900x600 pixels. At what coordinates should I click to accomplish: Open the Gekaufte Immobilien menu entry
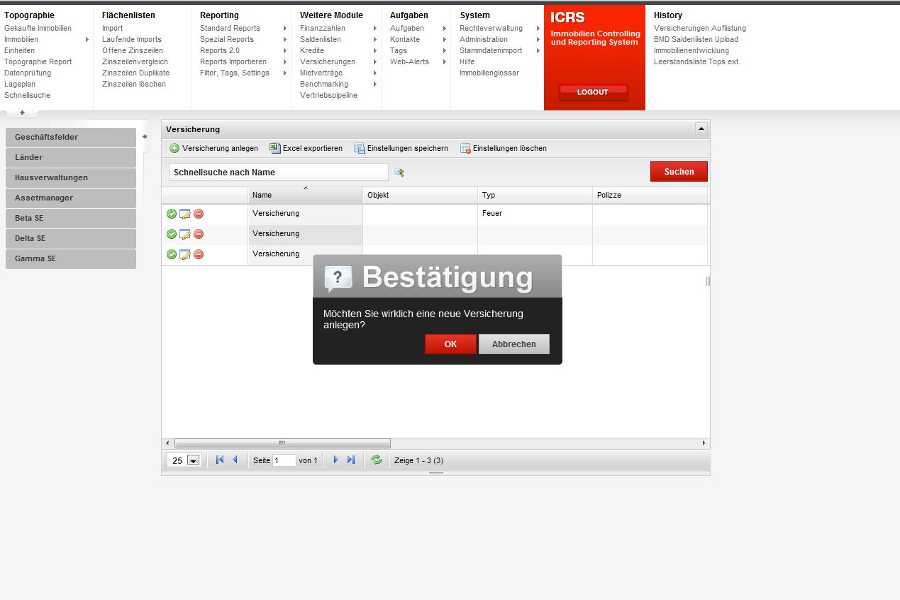click(38, 28)
